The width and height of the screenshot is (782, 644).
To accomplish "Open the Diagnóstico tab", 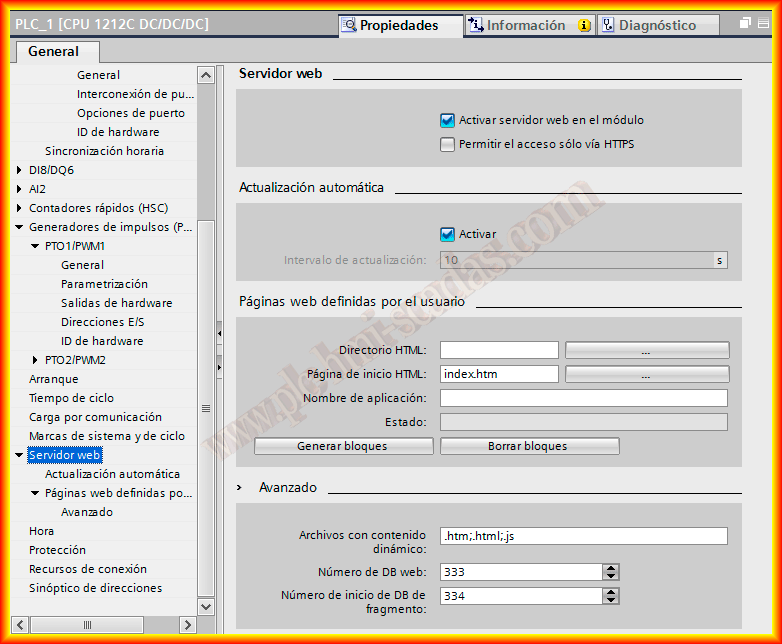I will [656, 25].
